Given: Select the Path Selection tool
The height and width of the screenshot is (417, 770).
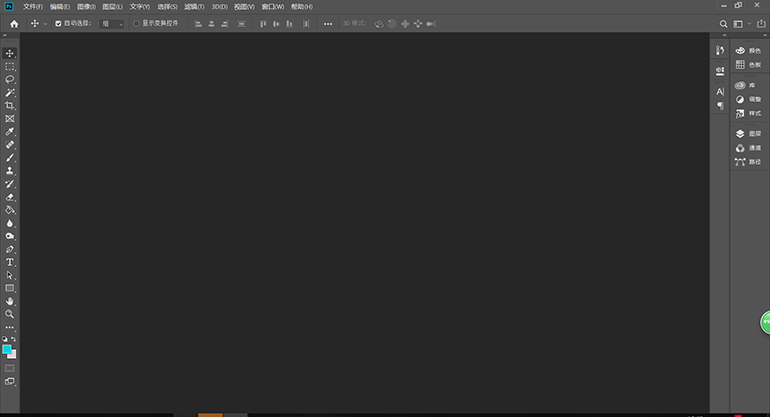Looking at the screenshot, I should pos(10,275).
